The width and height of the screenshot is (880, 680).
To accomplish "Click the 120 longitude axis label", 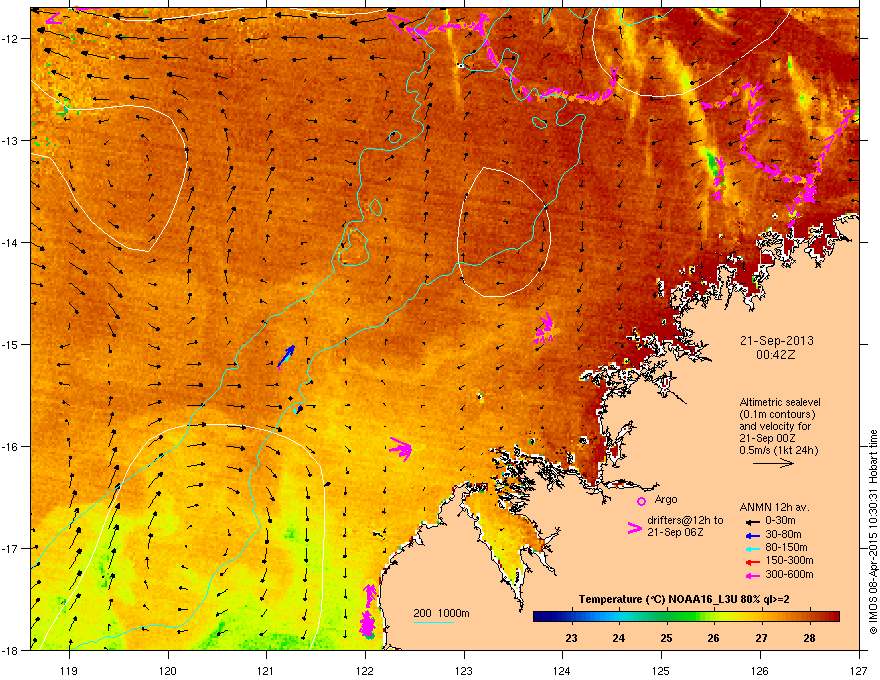I will [168, 670].
